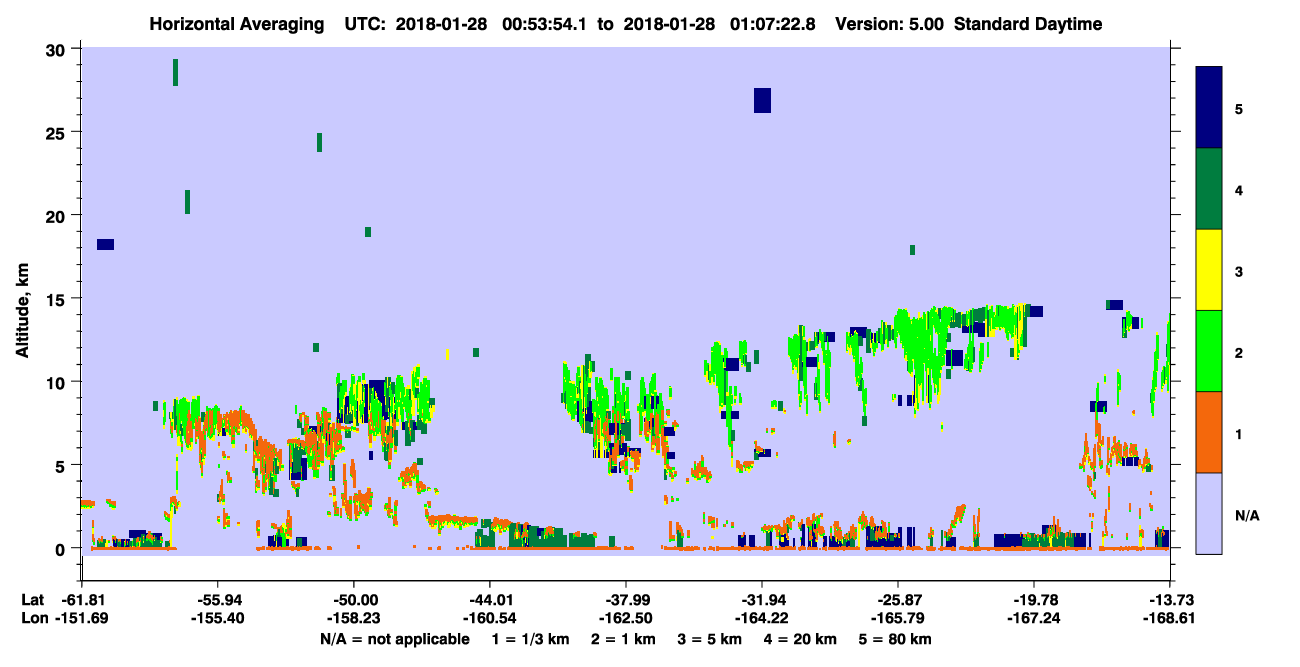Click the dark green level 4 color swatch

1209,189
